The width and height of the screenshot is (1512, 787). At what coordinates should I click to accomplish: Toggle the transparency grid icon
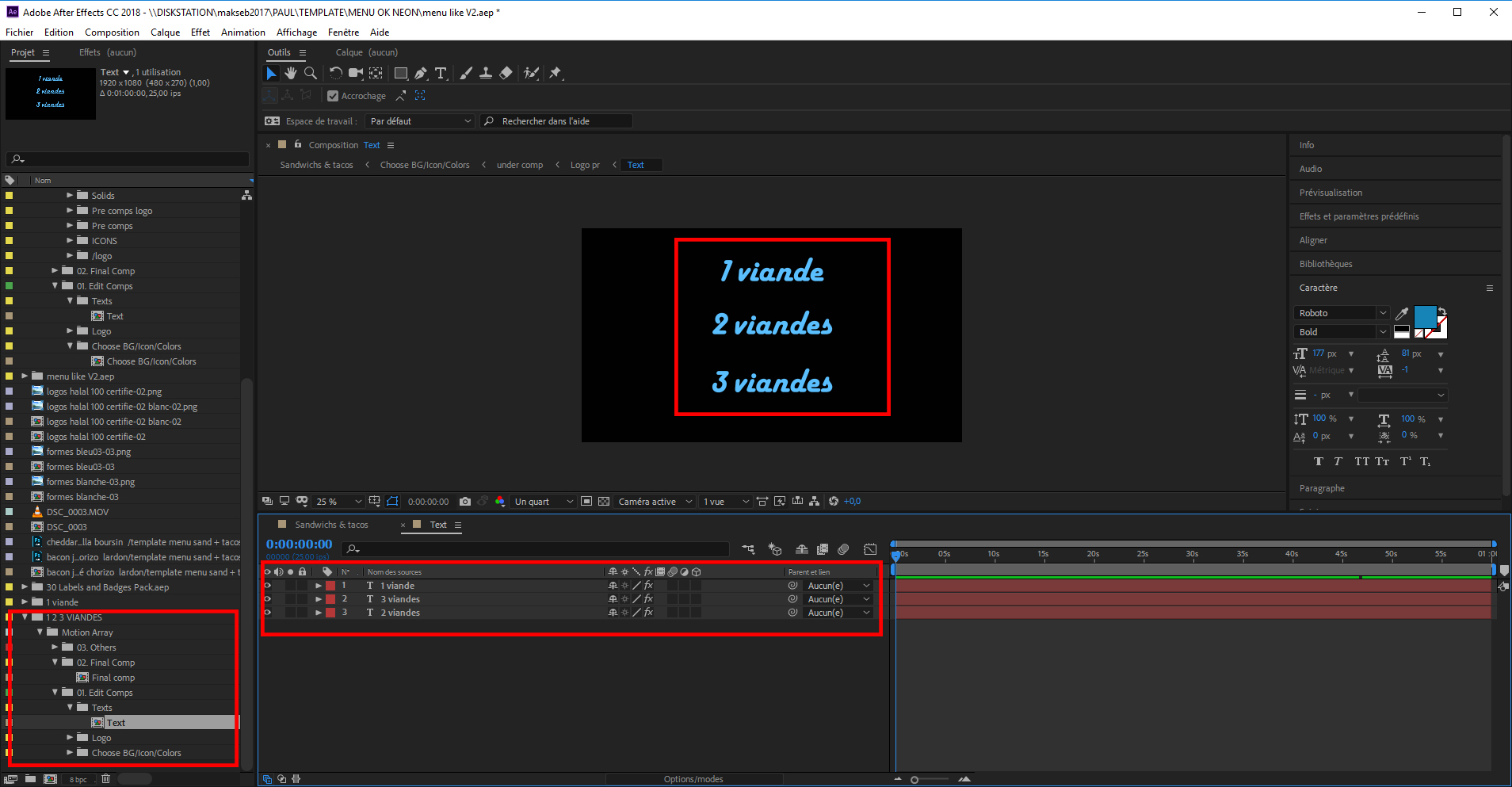[604, 502]
